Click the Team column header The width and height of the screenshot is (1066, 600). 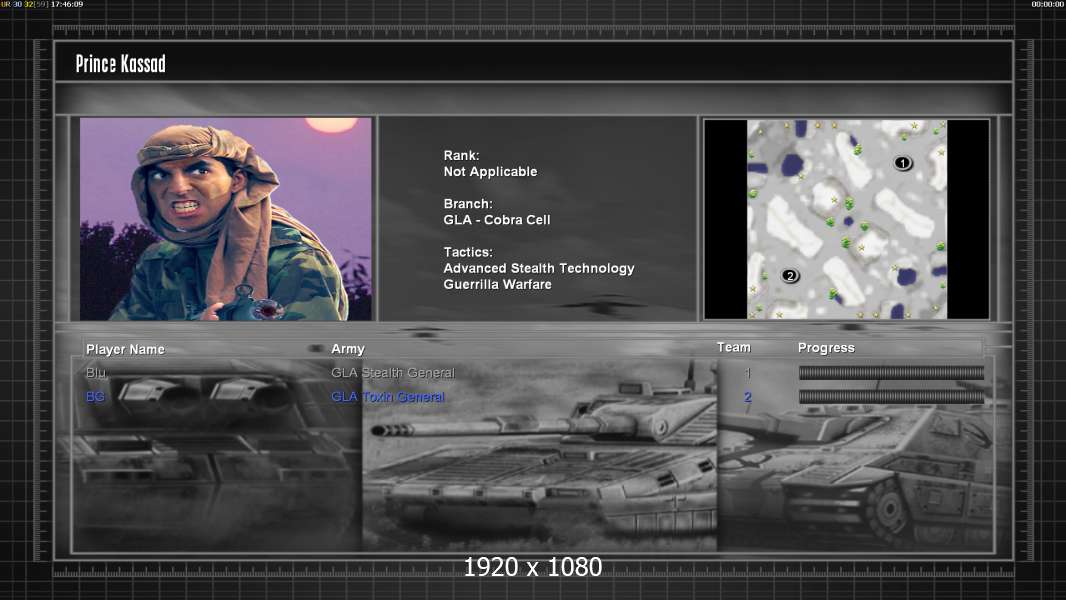pos(734,347)
